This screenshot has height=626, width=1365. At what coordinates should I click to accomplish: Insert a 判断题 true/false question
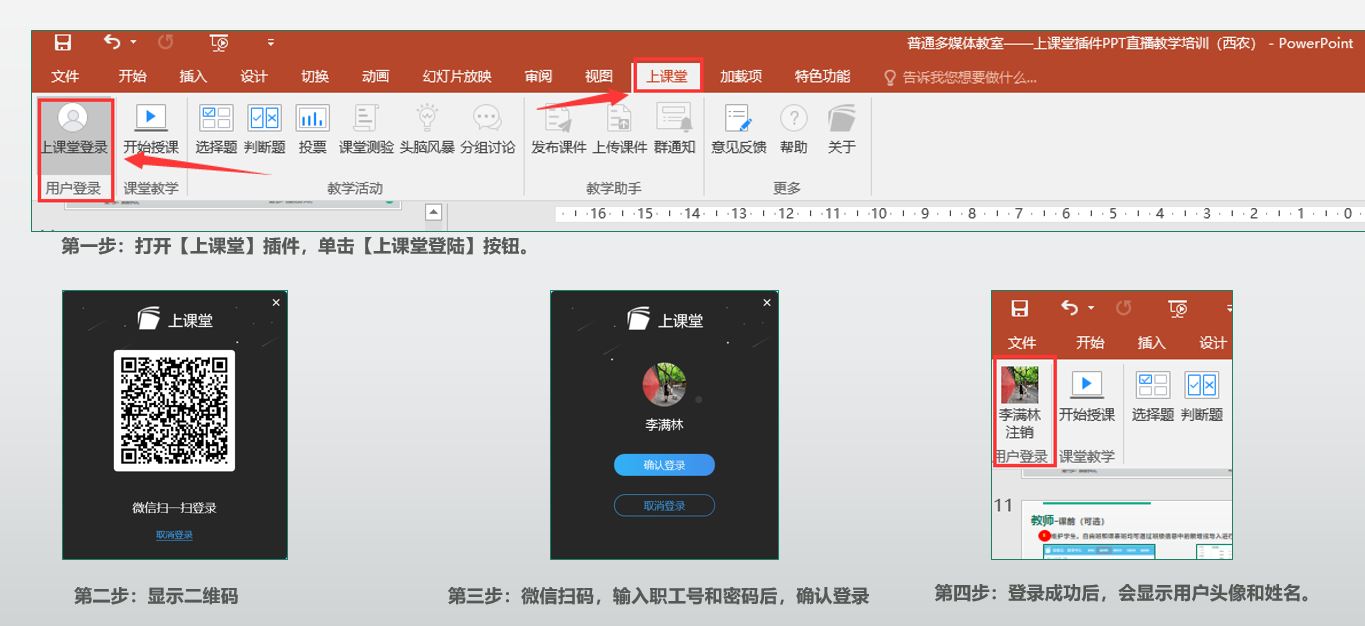(x=265, y=130)
